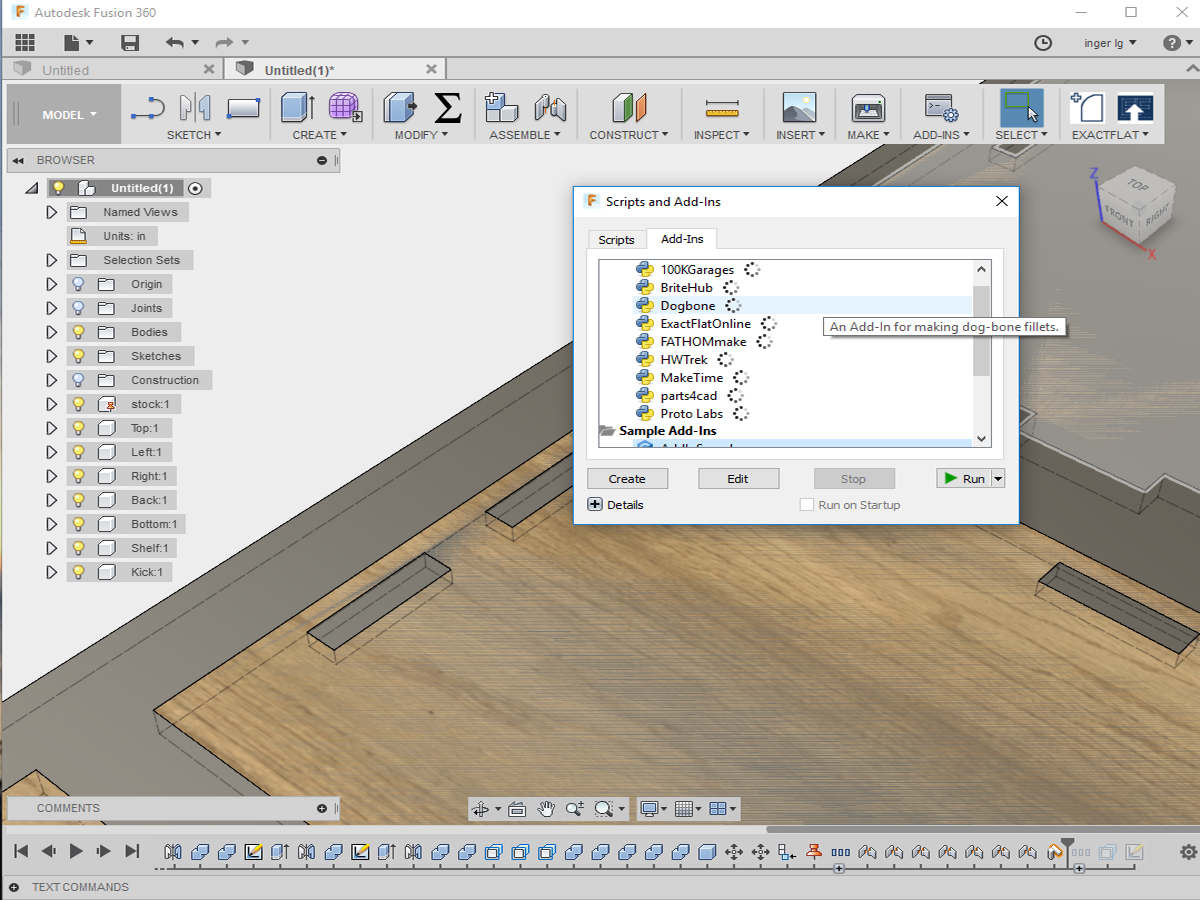Expand the Named Views tree node
The width and height of the screenshot is (1200, 900).
52,212
